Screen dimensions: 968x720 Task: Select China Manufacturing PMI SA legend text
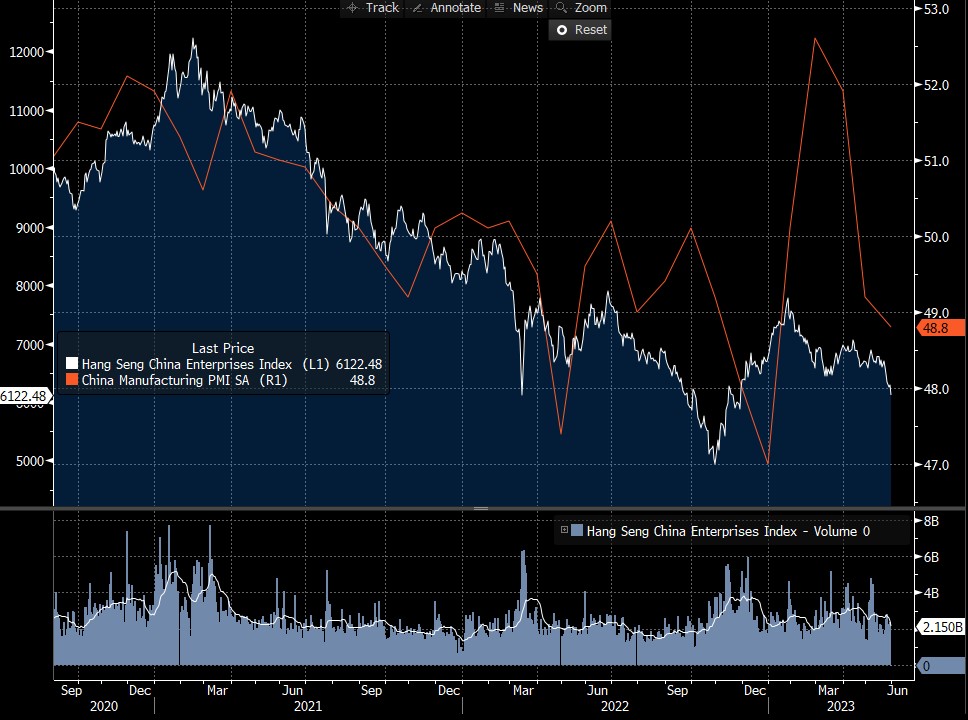(x=165, y=380)
